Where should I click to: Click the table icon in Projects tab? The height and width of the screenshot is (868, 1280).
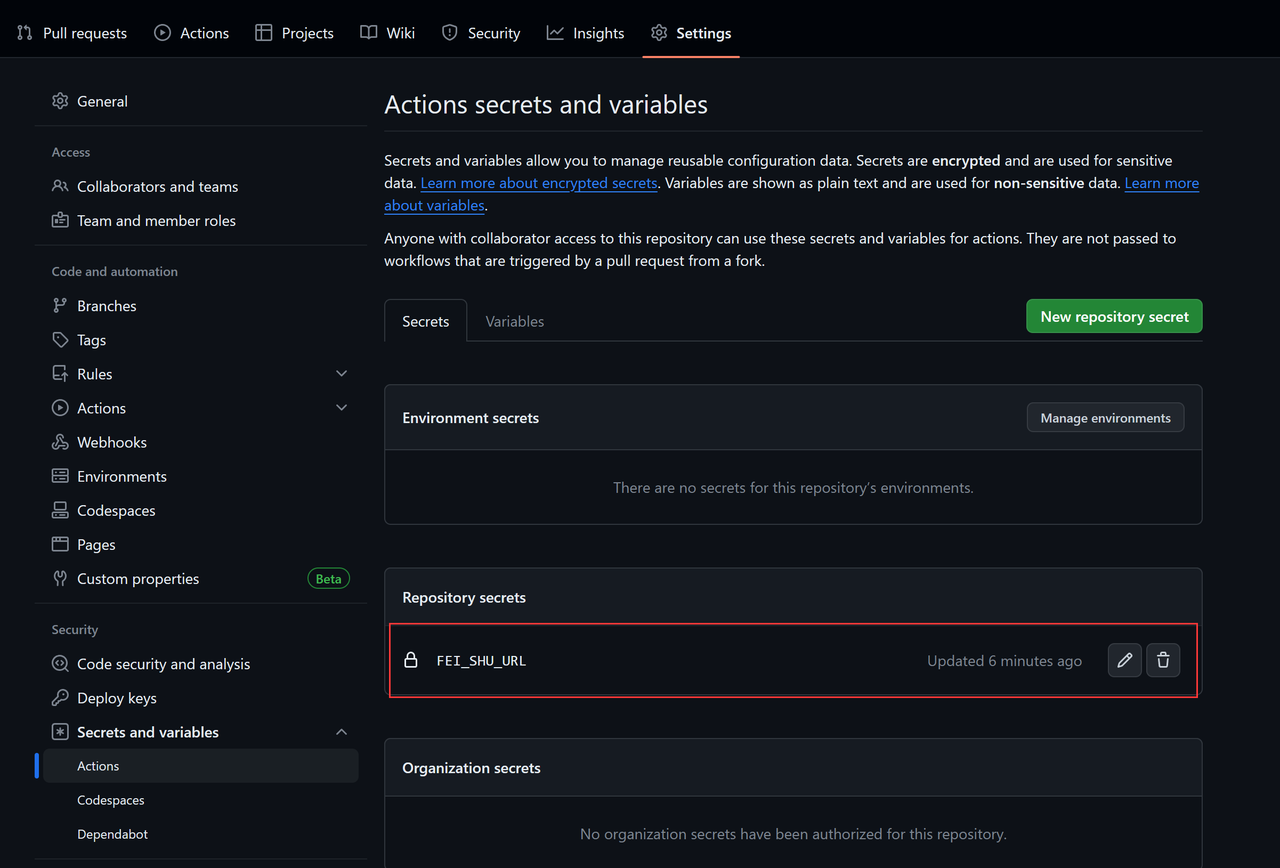pyautogui.click(x=264, y=33)
